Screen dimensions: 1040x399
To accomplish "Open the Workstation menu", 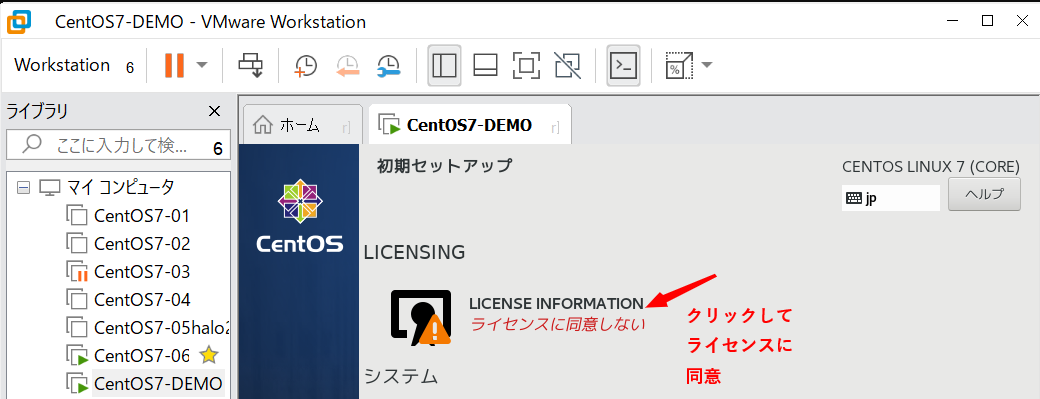I will tap(62, 66).
